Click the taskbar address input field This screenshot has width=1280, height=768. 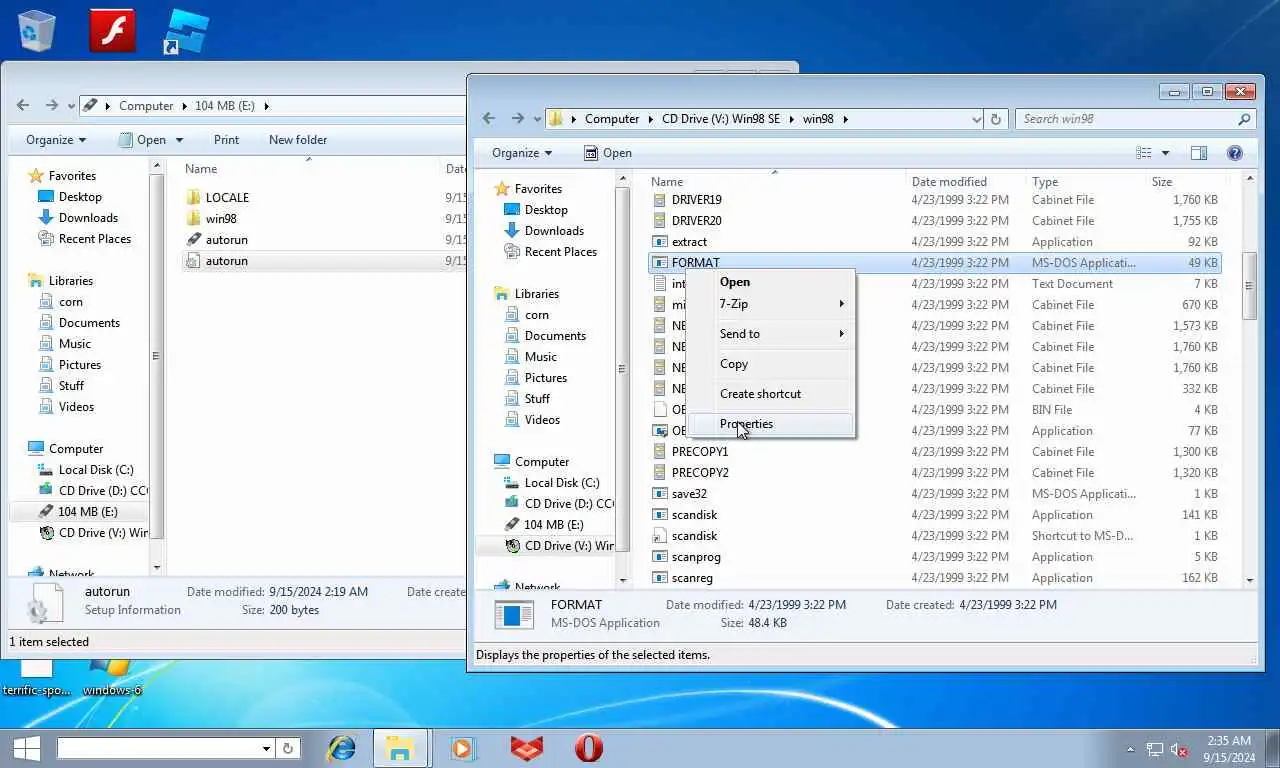(x=159, y=748)
